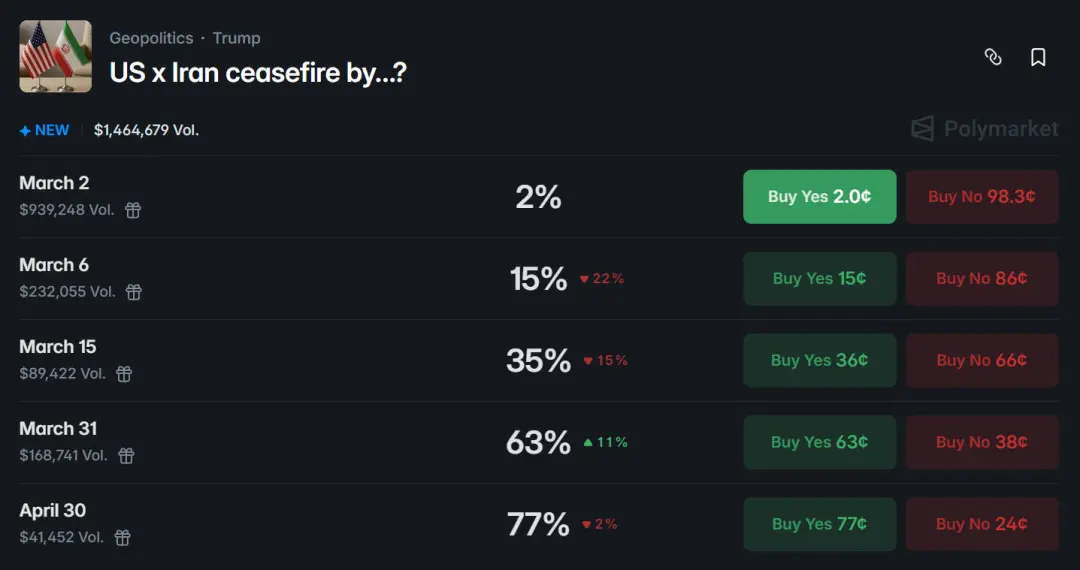Image resolution: width=1080 pixels, height=570 pixels.
Task: Click the gift icon in March 6 row
Action: (x=134, y=292)
